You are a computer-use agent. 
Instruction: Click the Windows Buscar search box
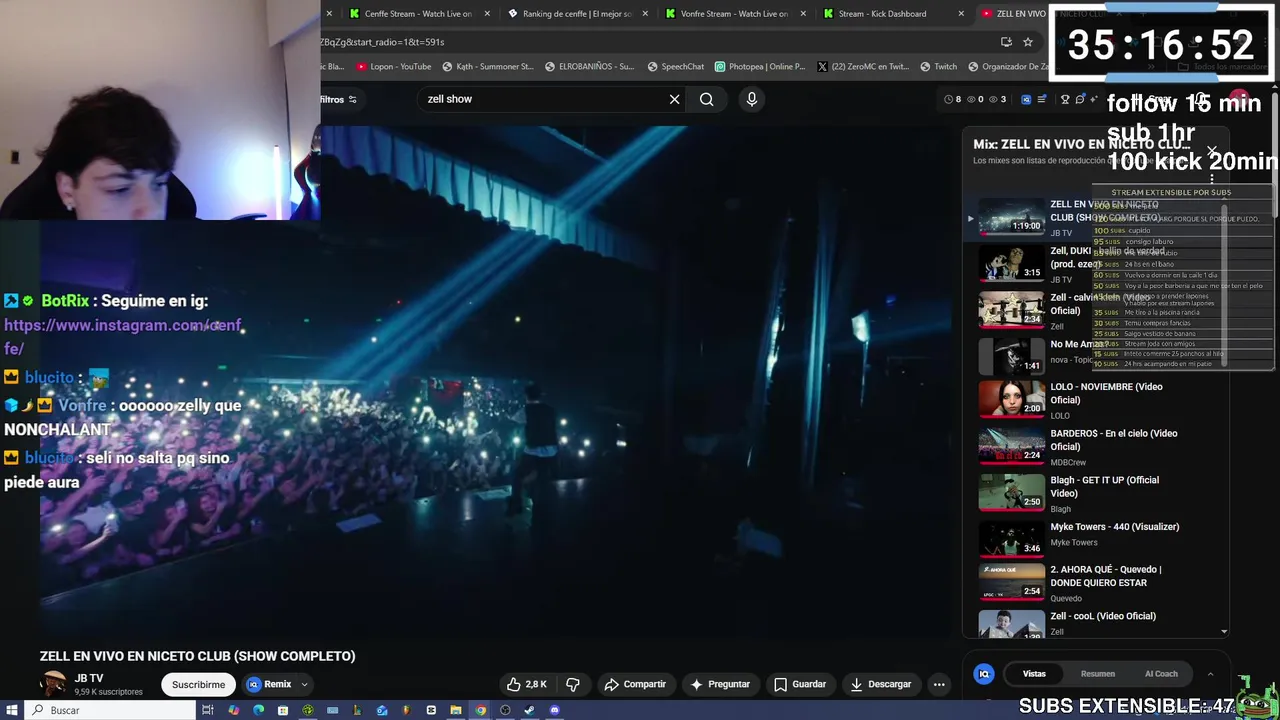[x=110, y=710]
